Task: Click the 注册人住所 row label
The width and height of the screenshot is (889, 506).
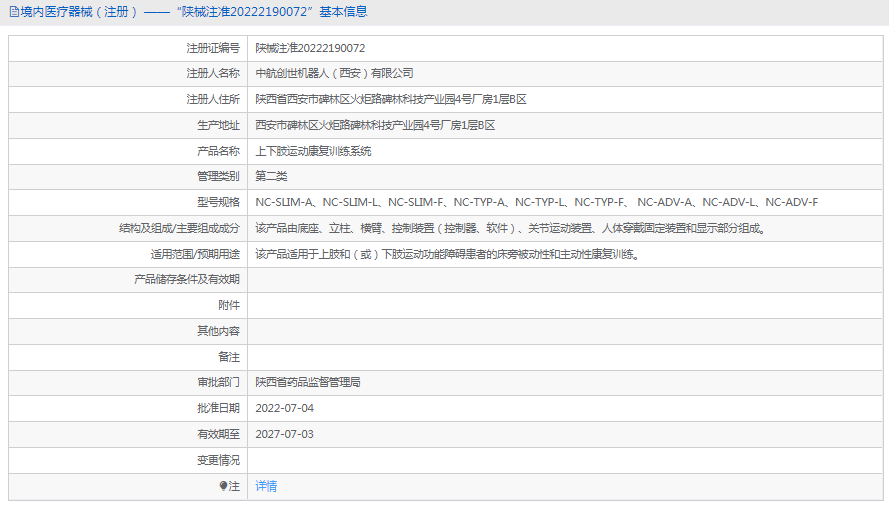Action: (x=213, y=99)
